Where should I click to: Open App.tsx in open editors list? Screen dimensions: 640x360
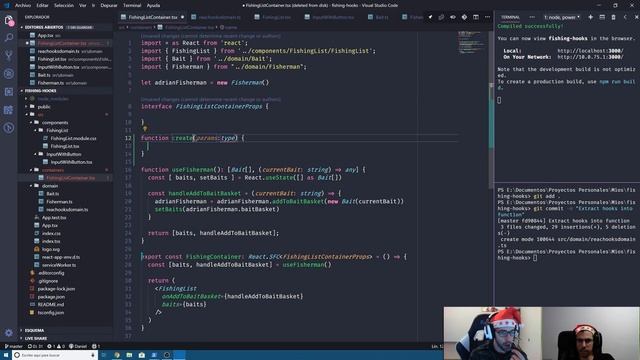[x=45, y=36]
